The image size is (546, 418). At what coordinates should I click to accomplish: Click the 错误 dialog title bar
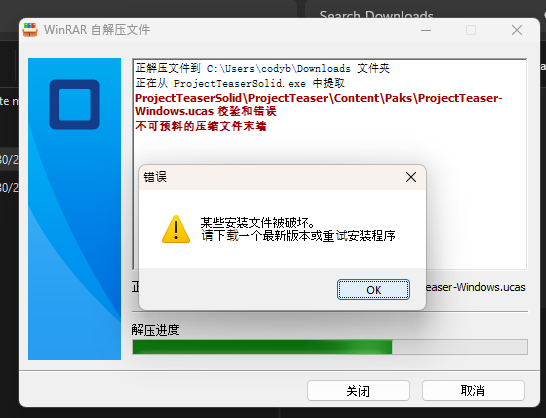(272, 177)
